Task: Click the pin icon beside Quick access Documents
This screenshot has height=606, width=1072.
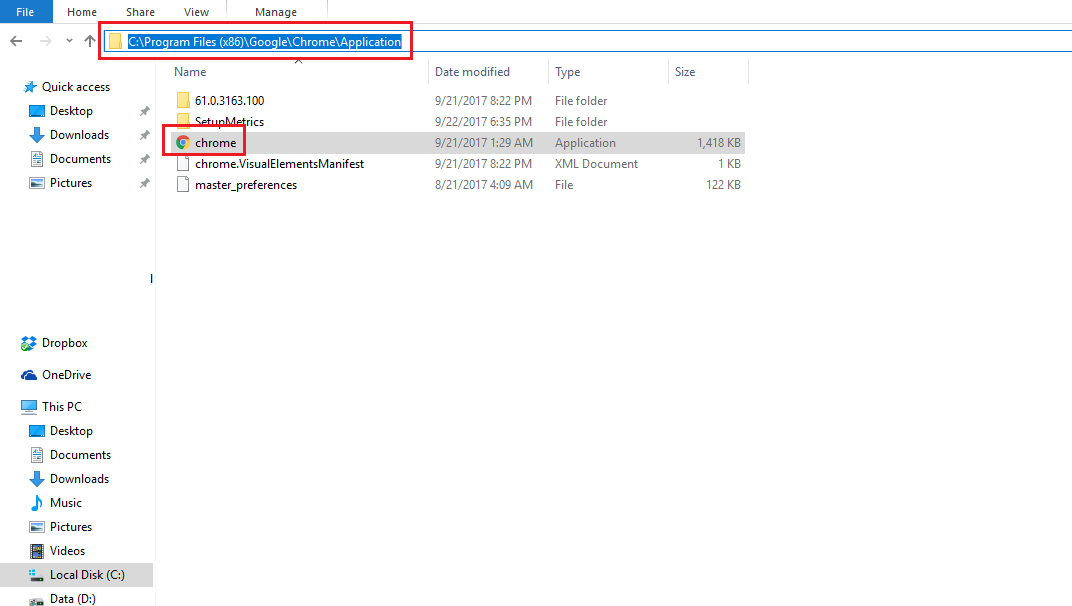Action: (144, 159)
